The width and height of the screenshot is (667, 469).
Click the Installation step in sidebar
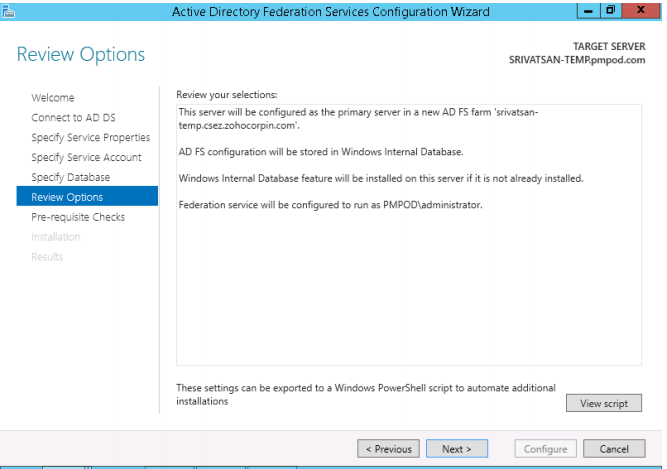click(56, 237)
